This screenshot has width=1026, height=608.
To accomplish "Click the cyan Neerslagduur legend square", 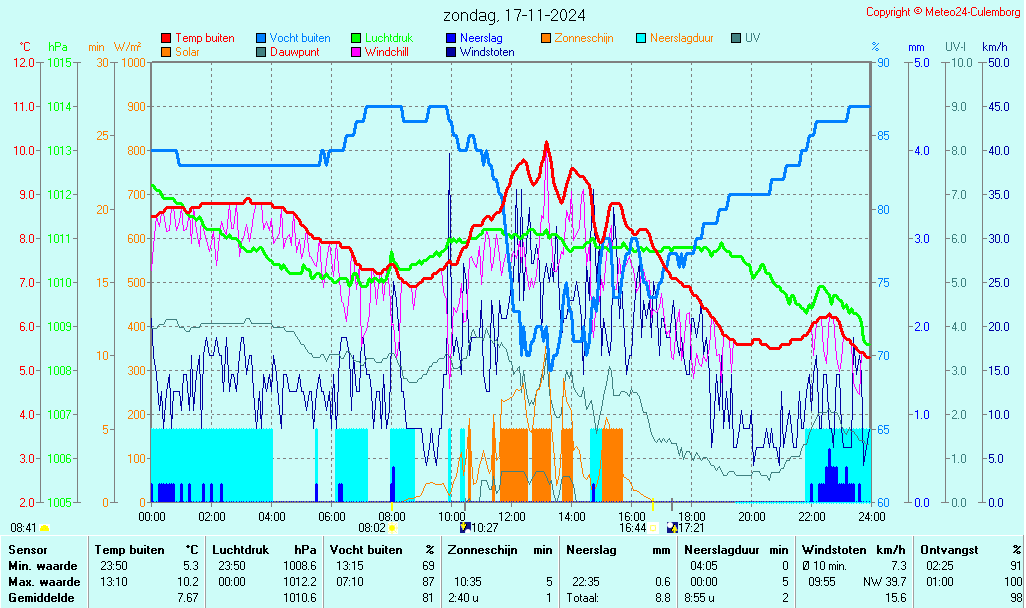I will coord(641,38).
